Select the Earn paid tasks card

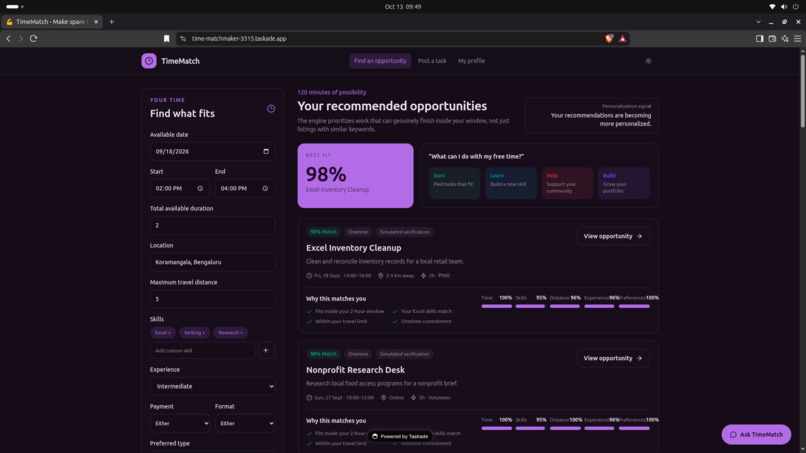[454, 183]
